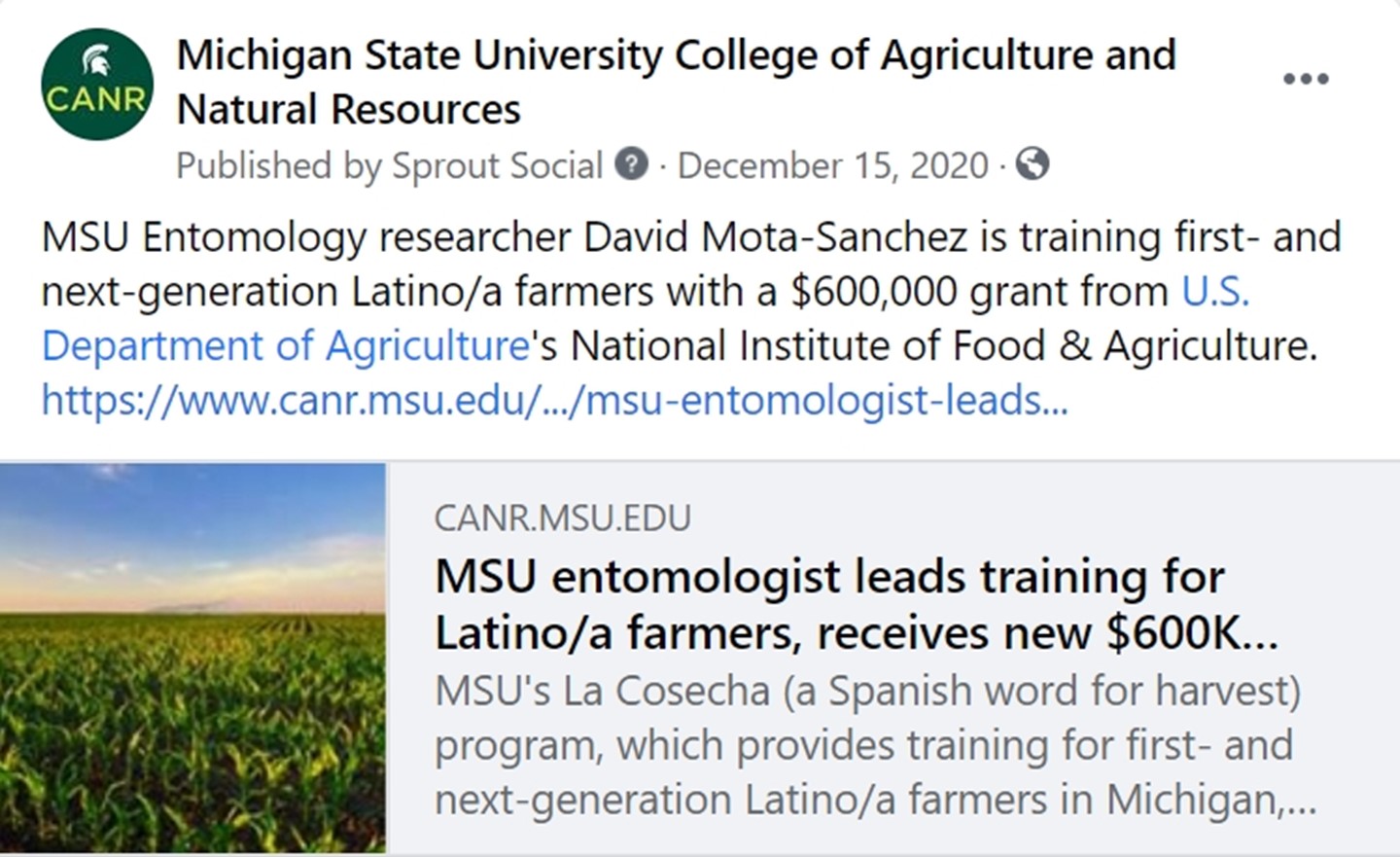Click the cornfield preview thumbnail

pos(192,658)
